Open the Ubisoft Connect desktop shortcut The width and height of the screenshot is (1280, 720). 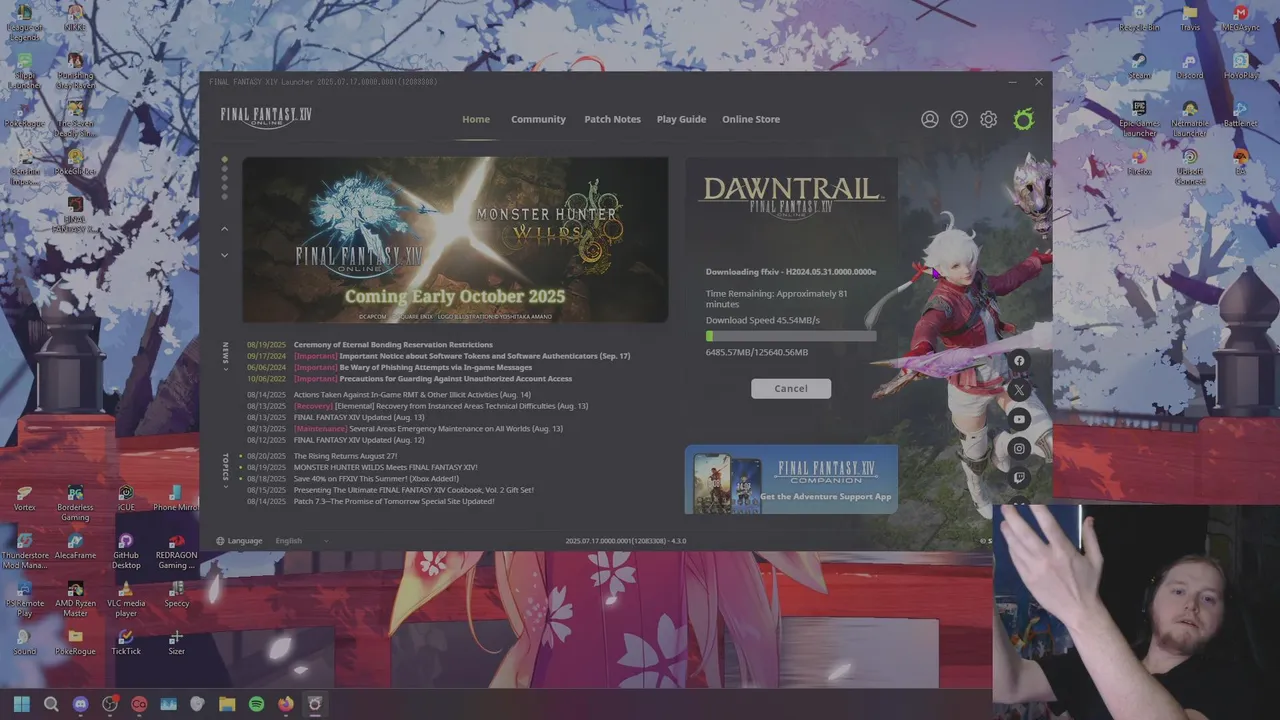pos(1190,168)
